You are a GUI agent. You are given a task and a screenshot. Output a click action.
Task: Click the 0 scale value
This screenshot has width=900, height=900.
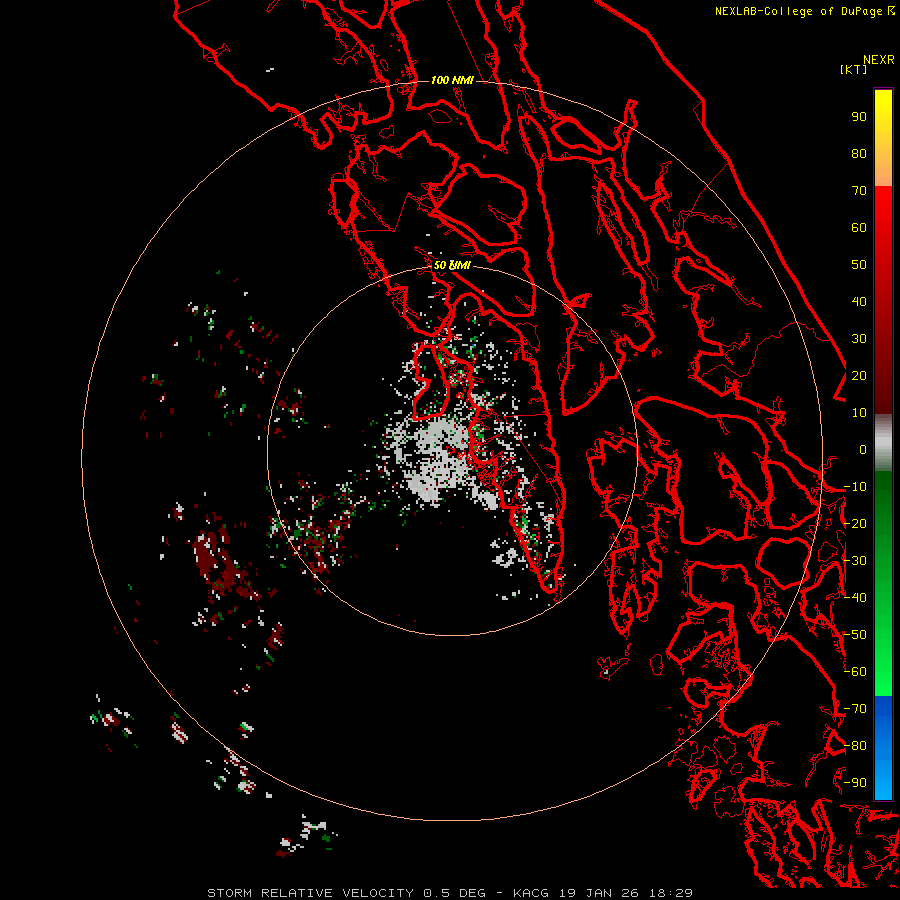863,449
